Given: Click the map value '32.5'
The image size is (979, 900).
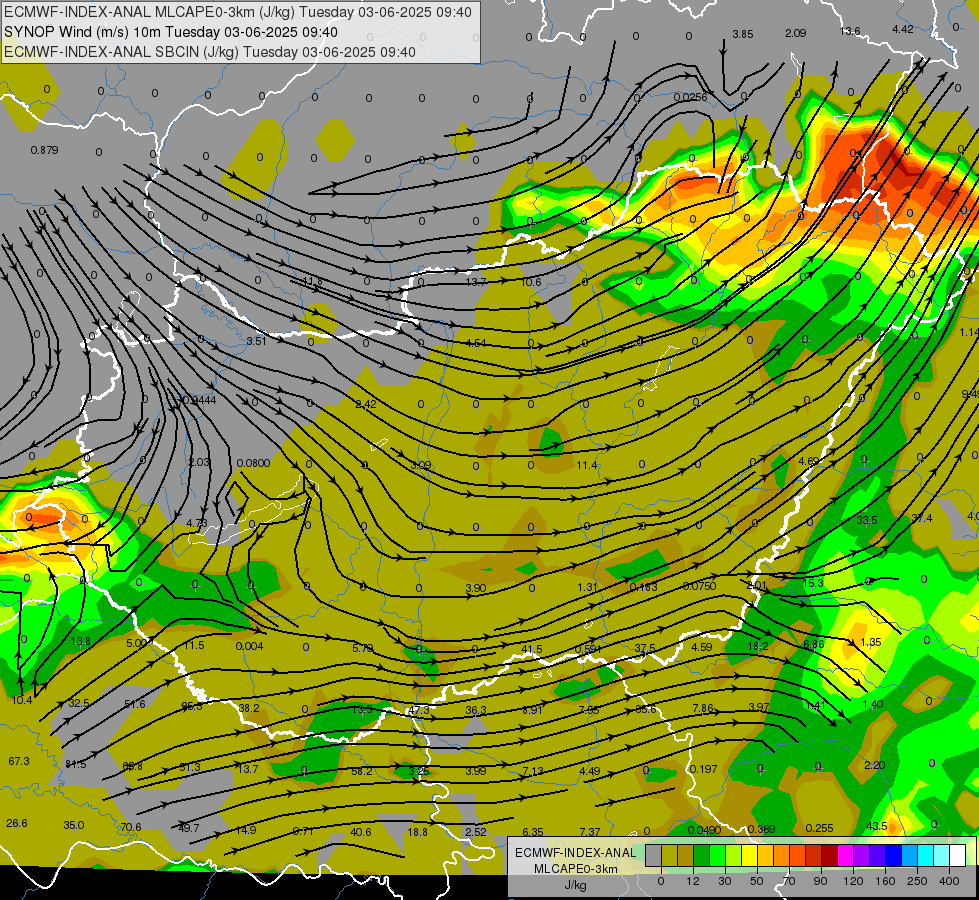Looking at the screenshot, I should tap(79, 703).
